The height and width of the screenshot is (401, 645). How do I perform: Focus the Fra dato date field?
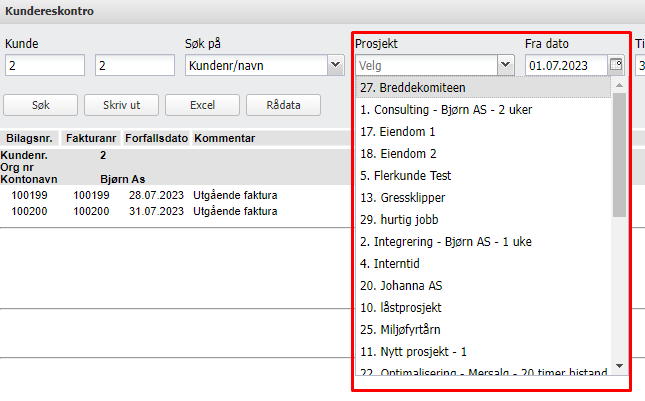coord(566,66)
